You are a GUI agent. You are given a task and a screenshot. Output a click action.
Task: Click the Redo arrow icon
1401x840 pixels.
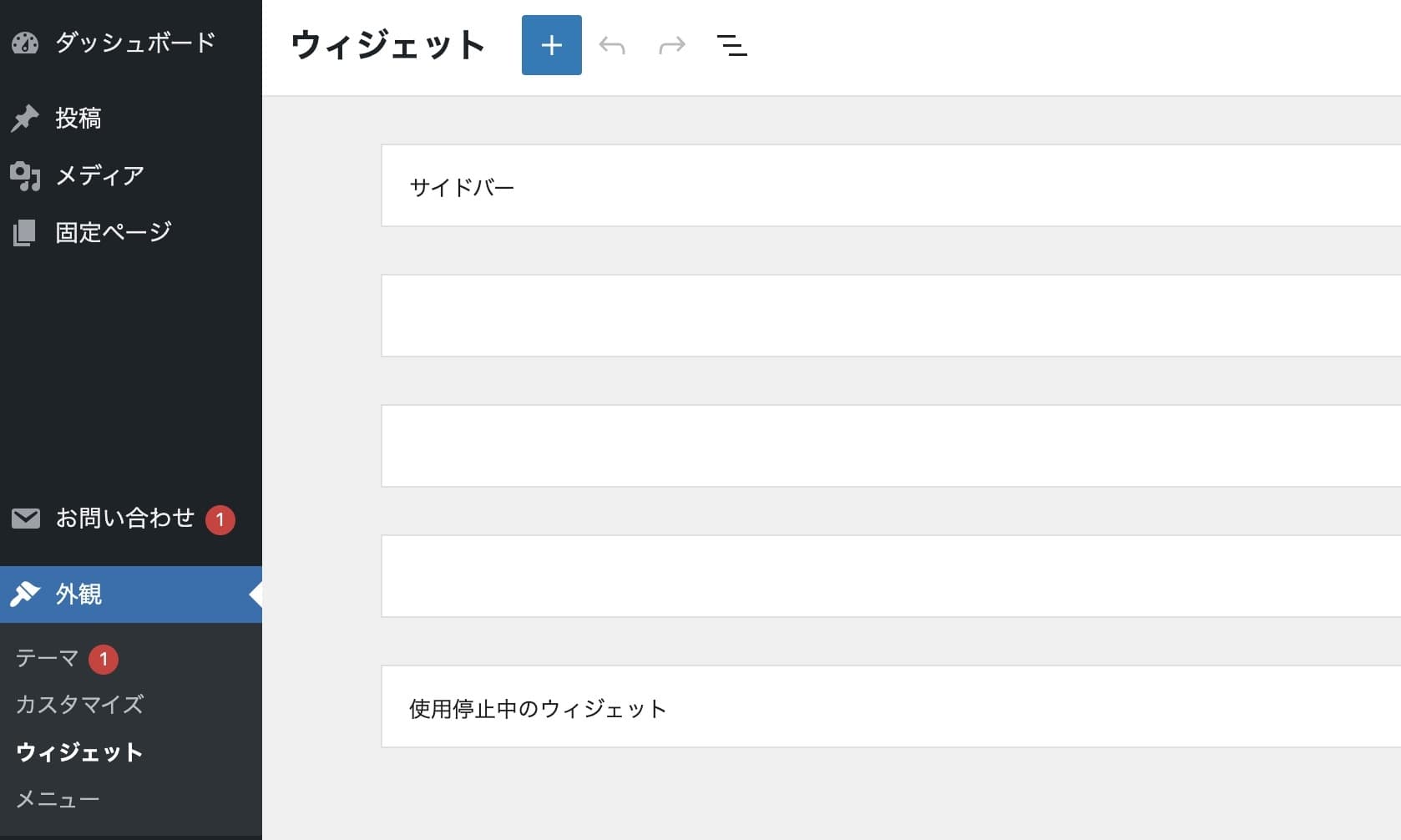pos(672,45)
